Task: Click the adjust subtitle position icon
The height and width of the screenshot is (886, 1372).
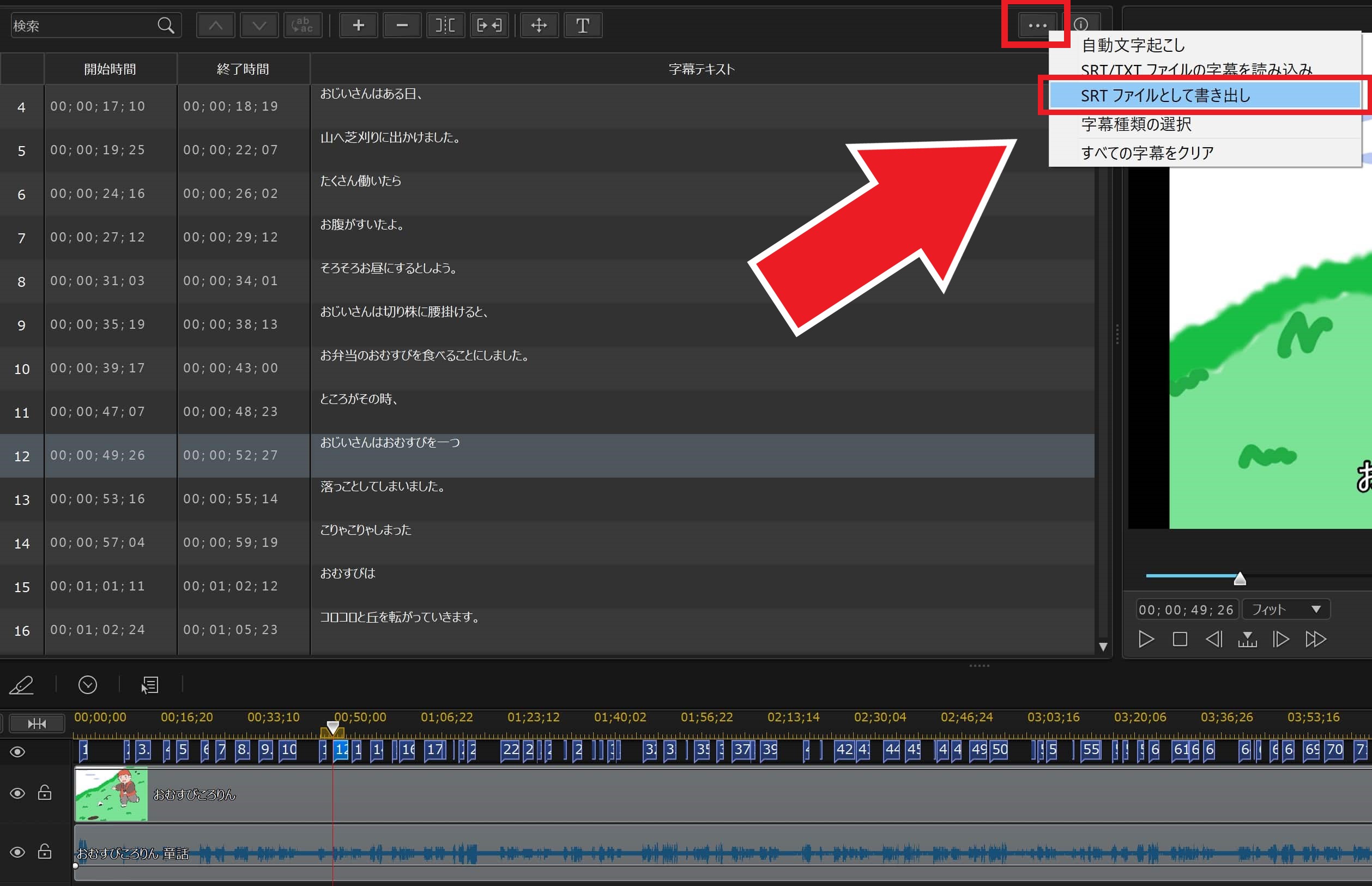Action: coord(539,25)
